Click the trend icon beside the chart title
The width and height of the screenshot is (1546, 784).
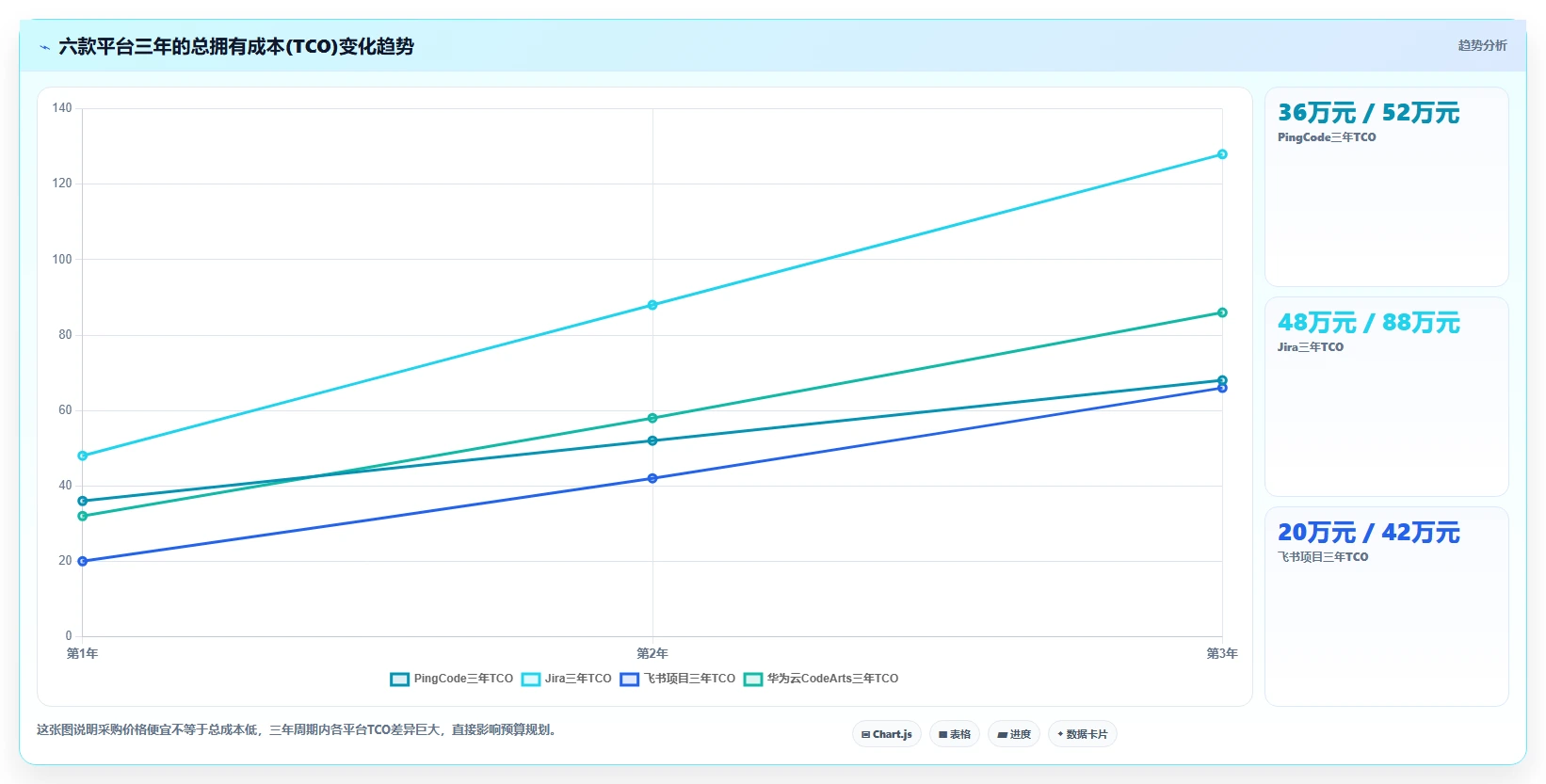click(x=44, y=47)
